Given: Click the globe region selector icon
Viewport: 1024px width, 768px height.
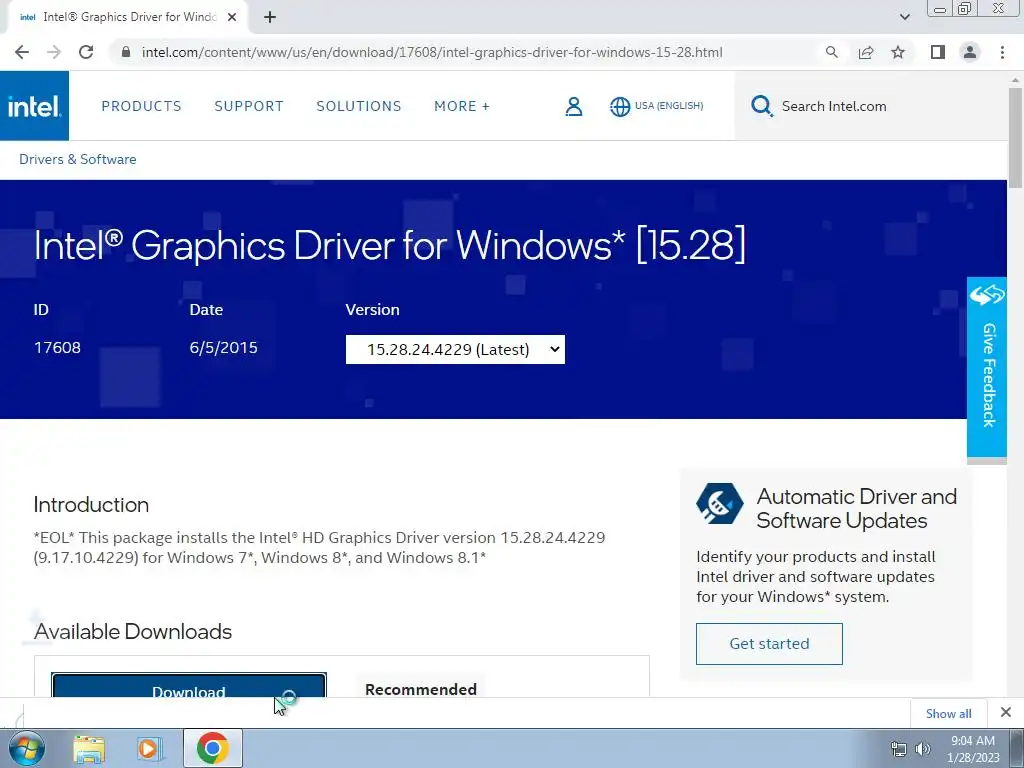Looking at the screenshot, I should pyautogui.click(x=620, y=106).
